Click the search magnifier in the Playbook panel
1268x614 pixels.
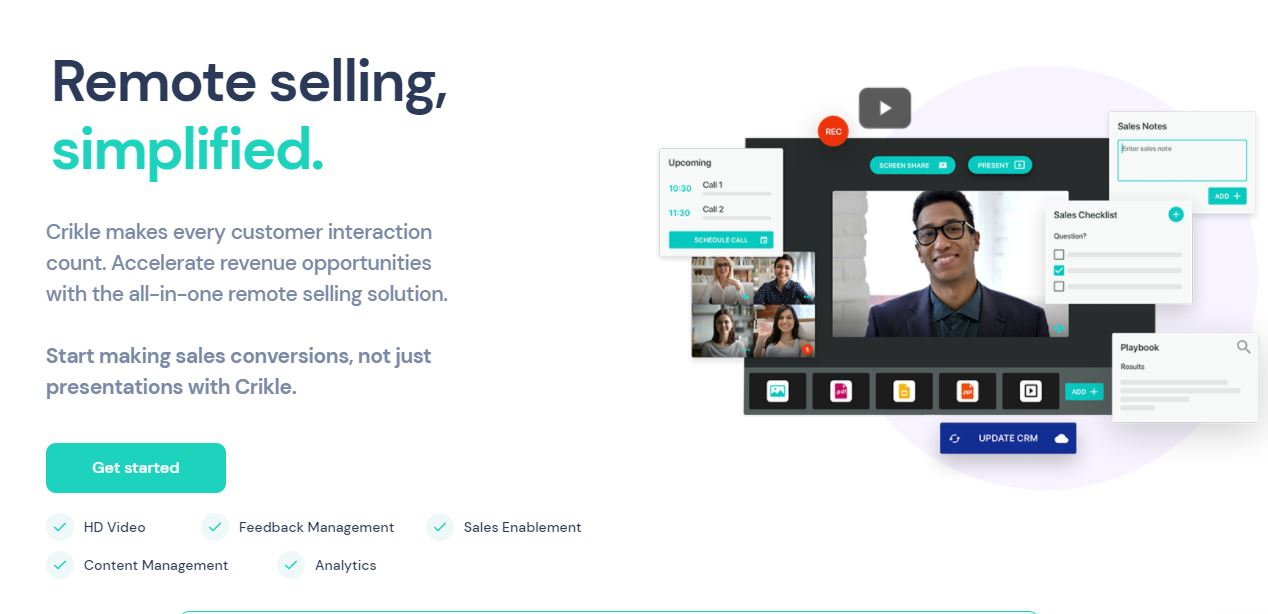1242,347
